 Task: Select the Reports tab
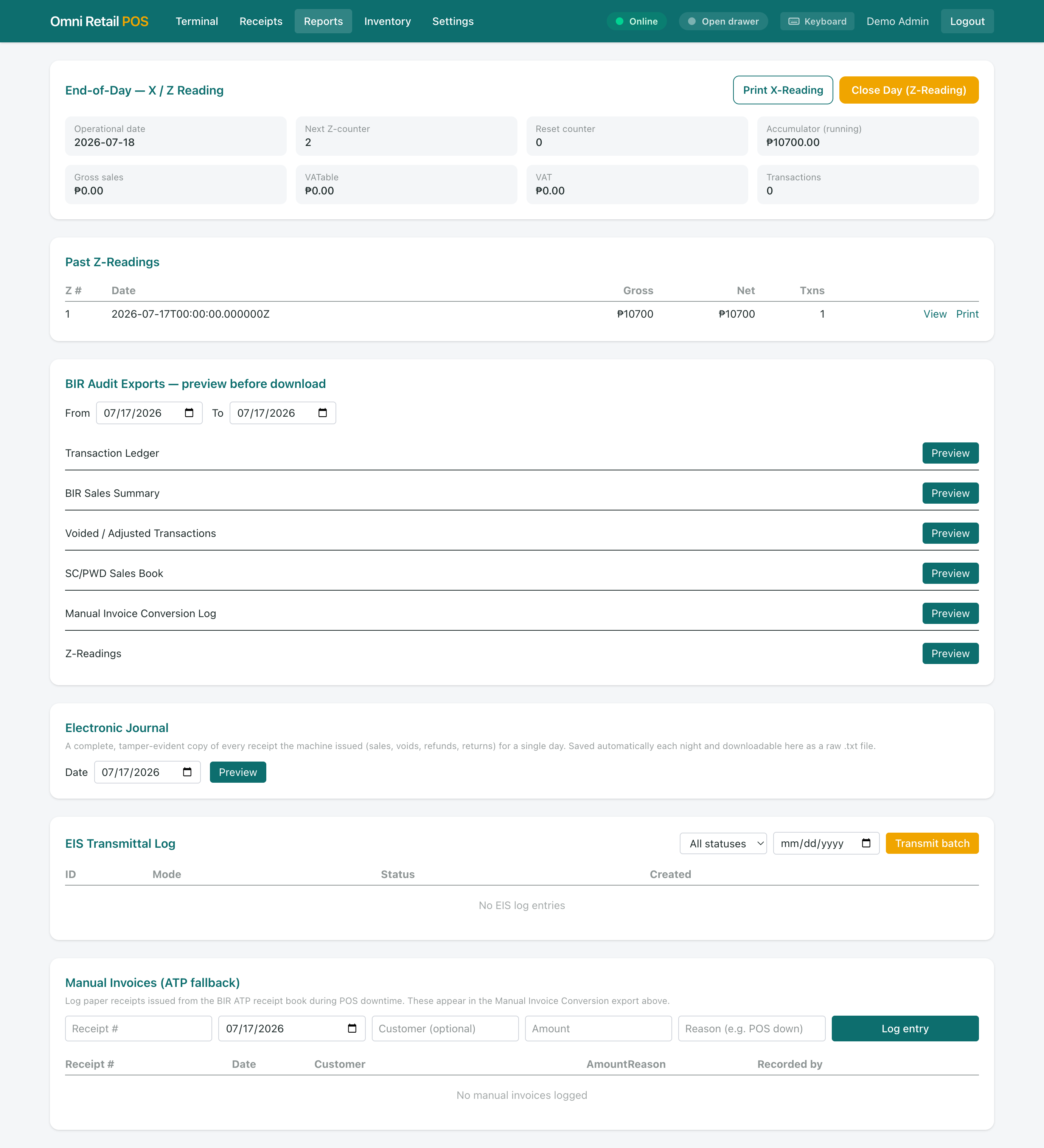(323, 21)
